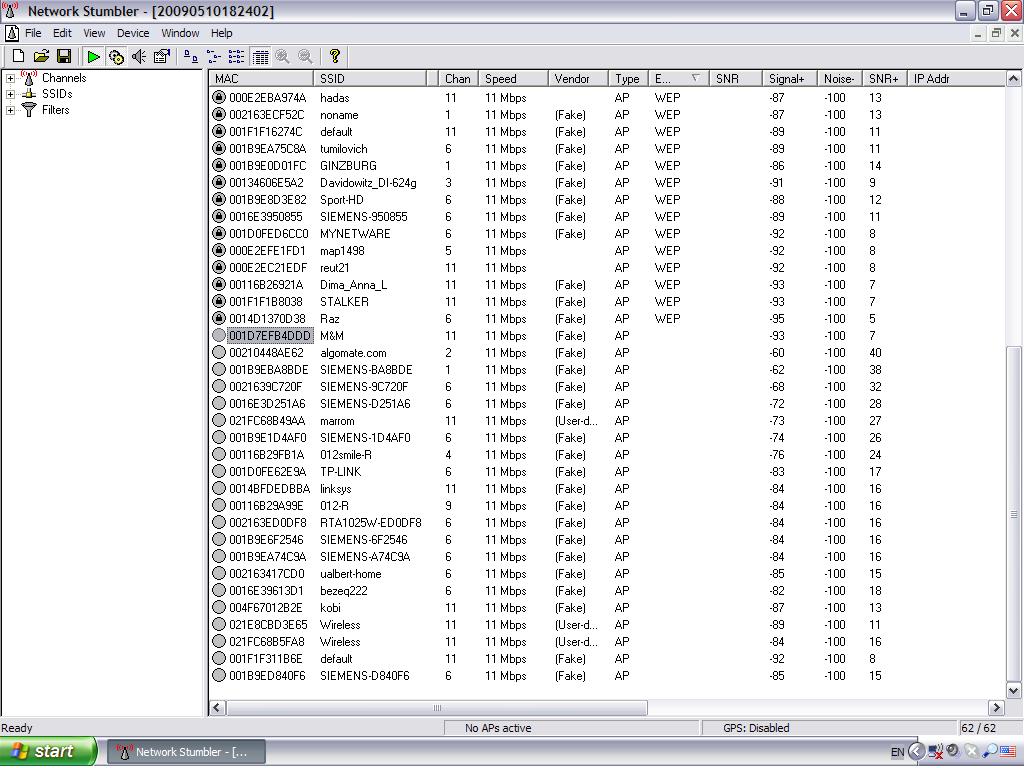Click the zoom in magnifier icon
Screen dimensions: 1024x768
point(282,57)
